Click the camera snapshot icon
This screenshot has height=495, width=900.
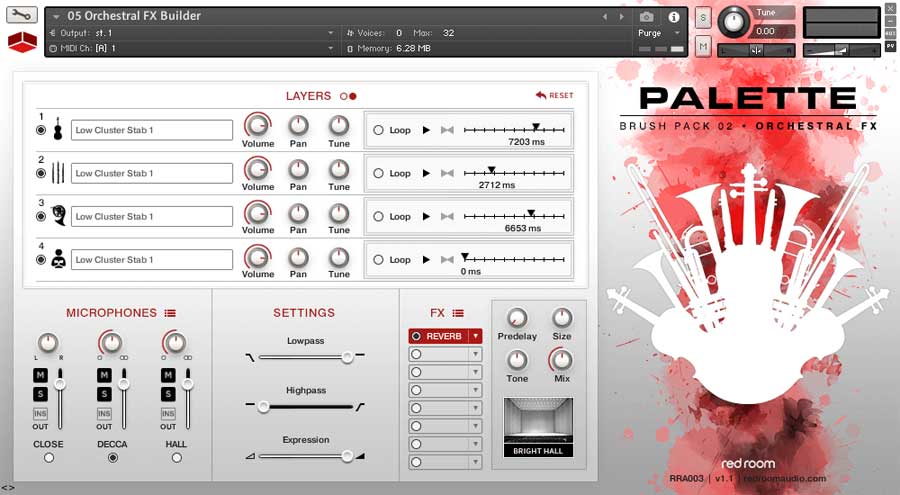646,17
